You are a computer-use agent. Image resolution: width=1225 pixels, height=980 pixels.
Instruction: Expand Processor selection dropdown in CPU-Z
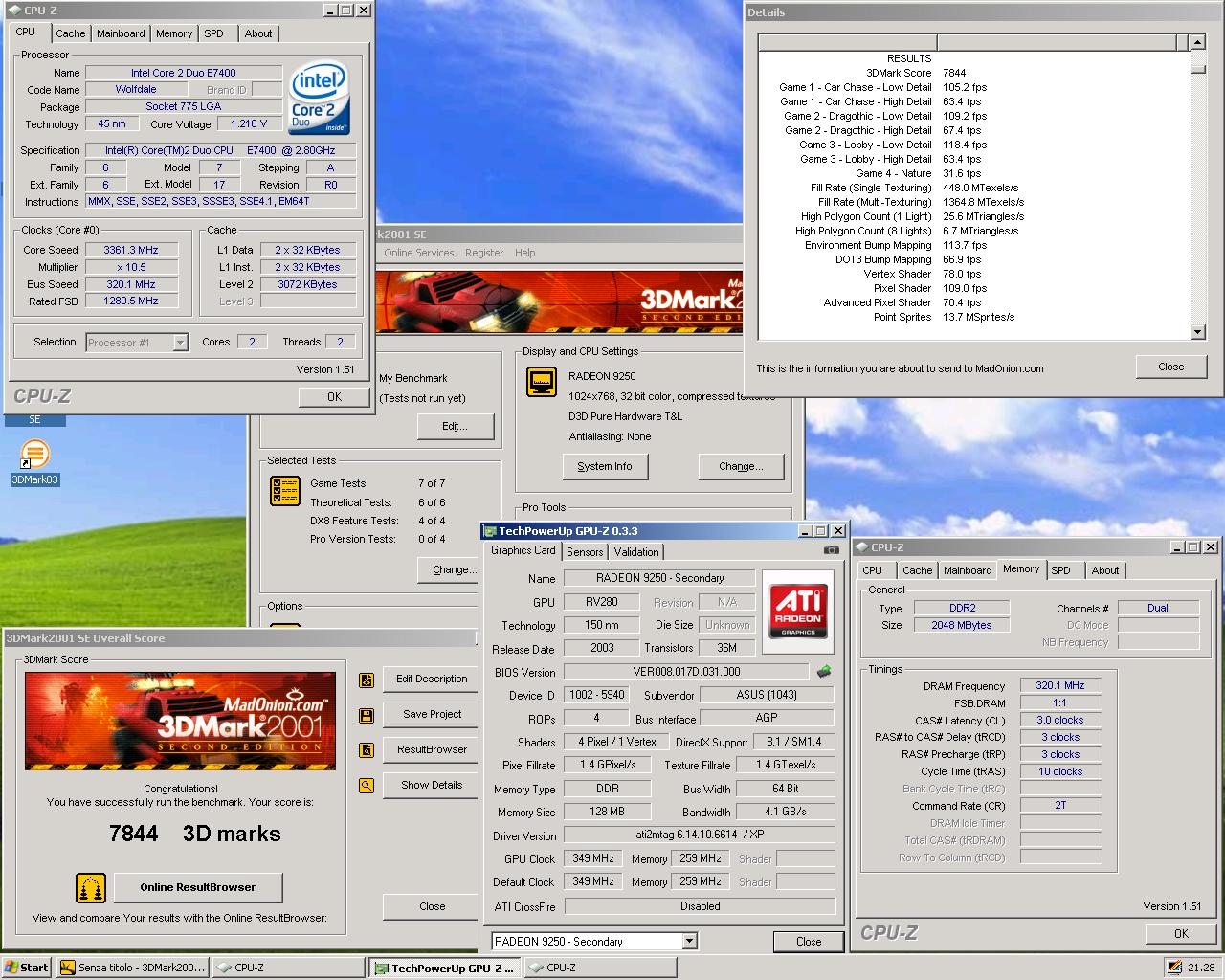[180, 343]
